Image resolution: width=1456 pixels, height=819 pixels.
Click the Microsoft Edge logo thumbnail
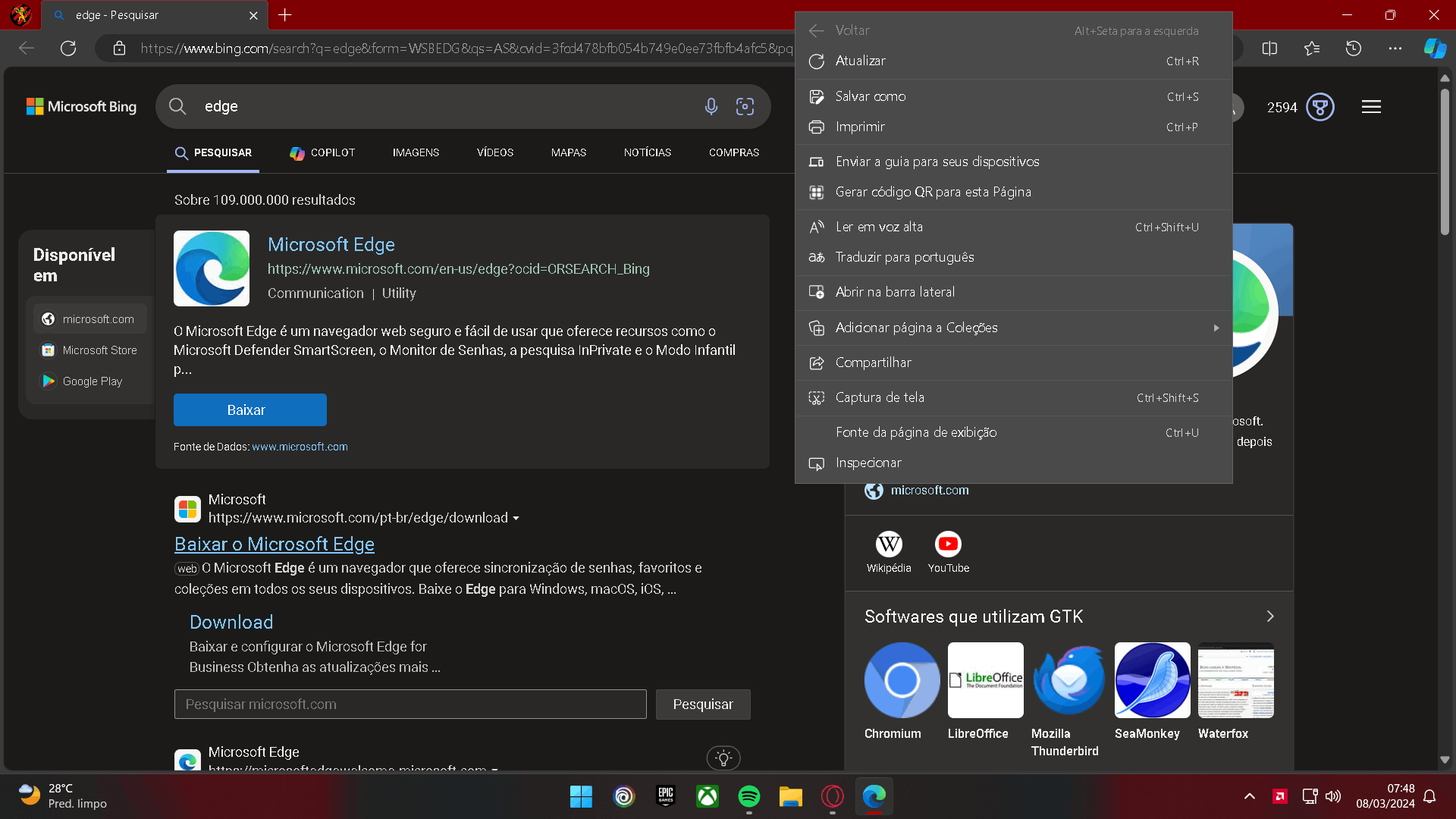tap(212, 268)
